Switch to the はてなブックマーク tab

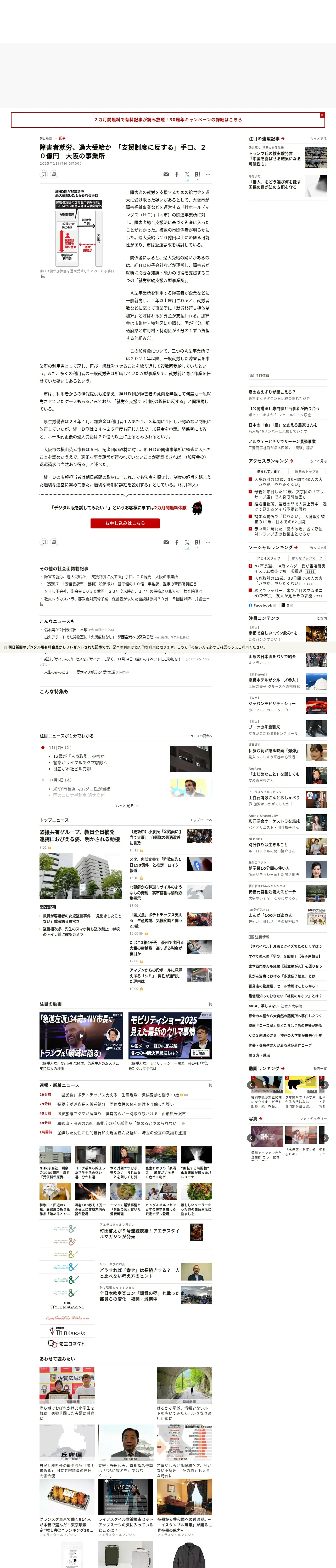click(x=307, y=558)
